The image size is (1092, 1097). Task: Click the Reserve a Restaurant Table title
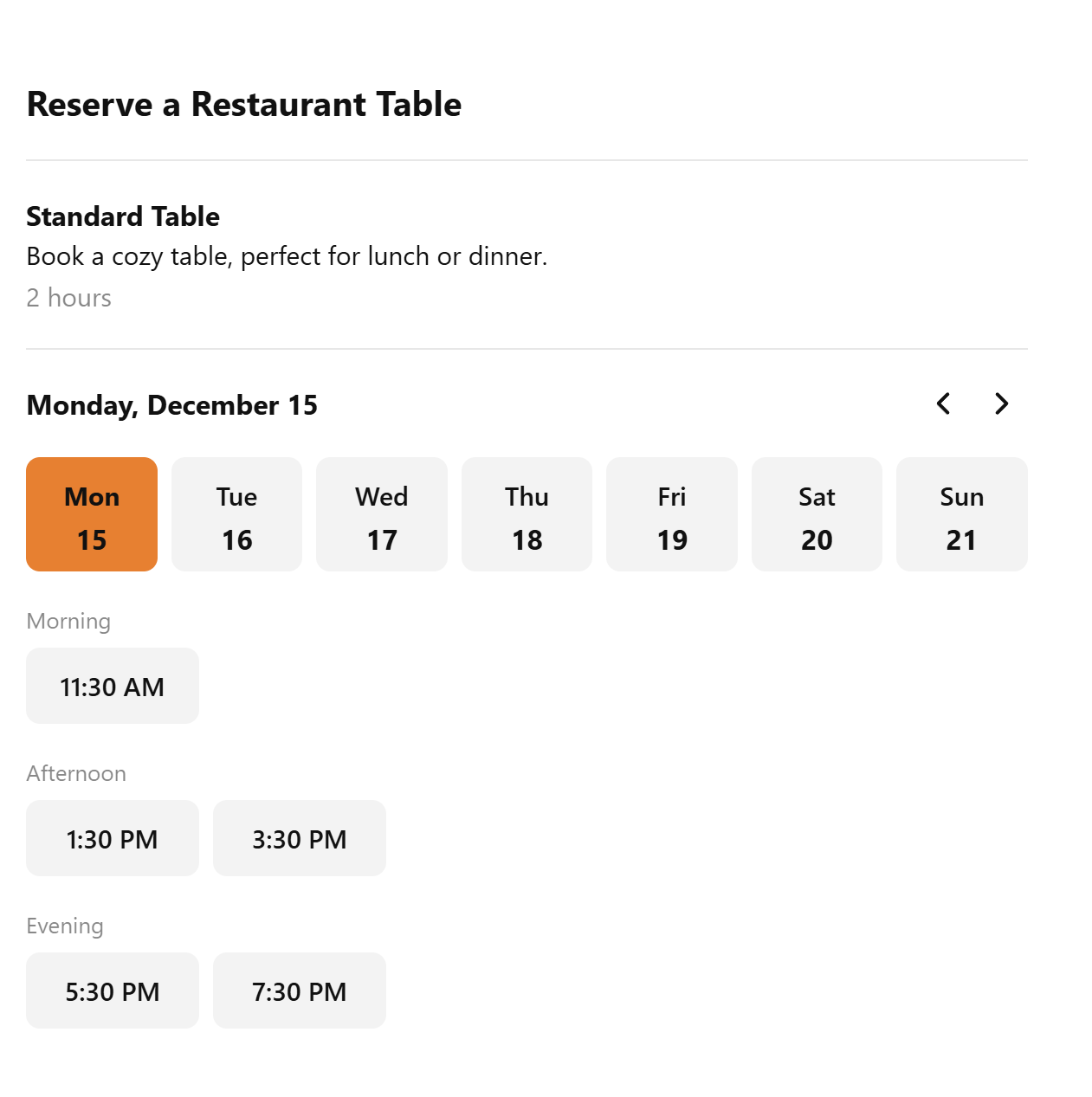point(244,105)
